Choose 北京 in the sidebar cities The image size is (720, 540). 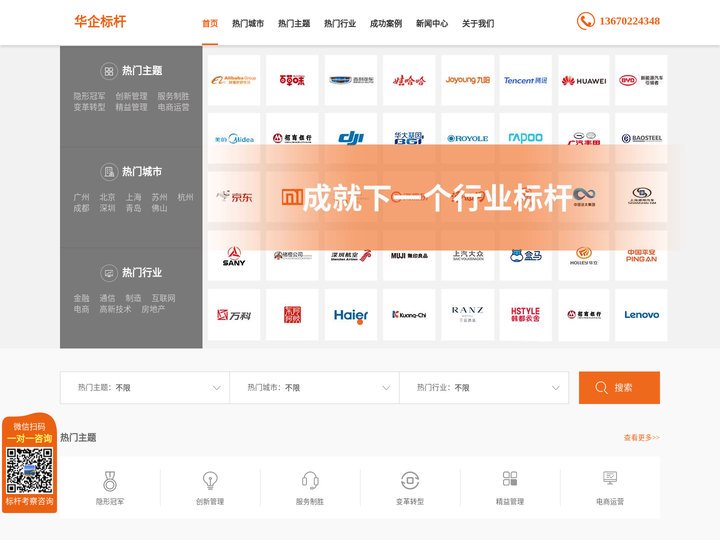pyautogui.click(x=107, y=197)
